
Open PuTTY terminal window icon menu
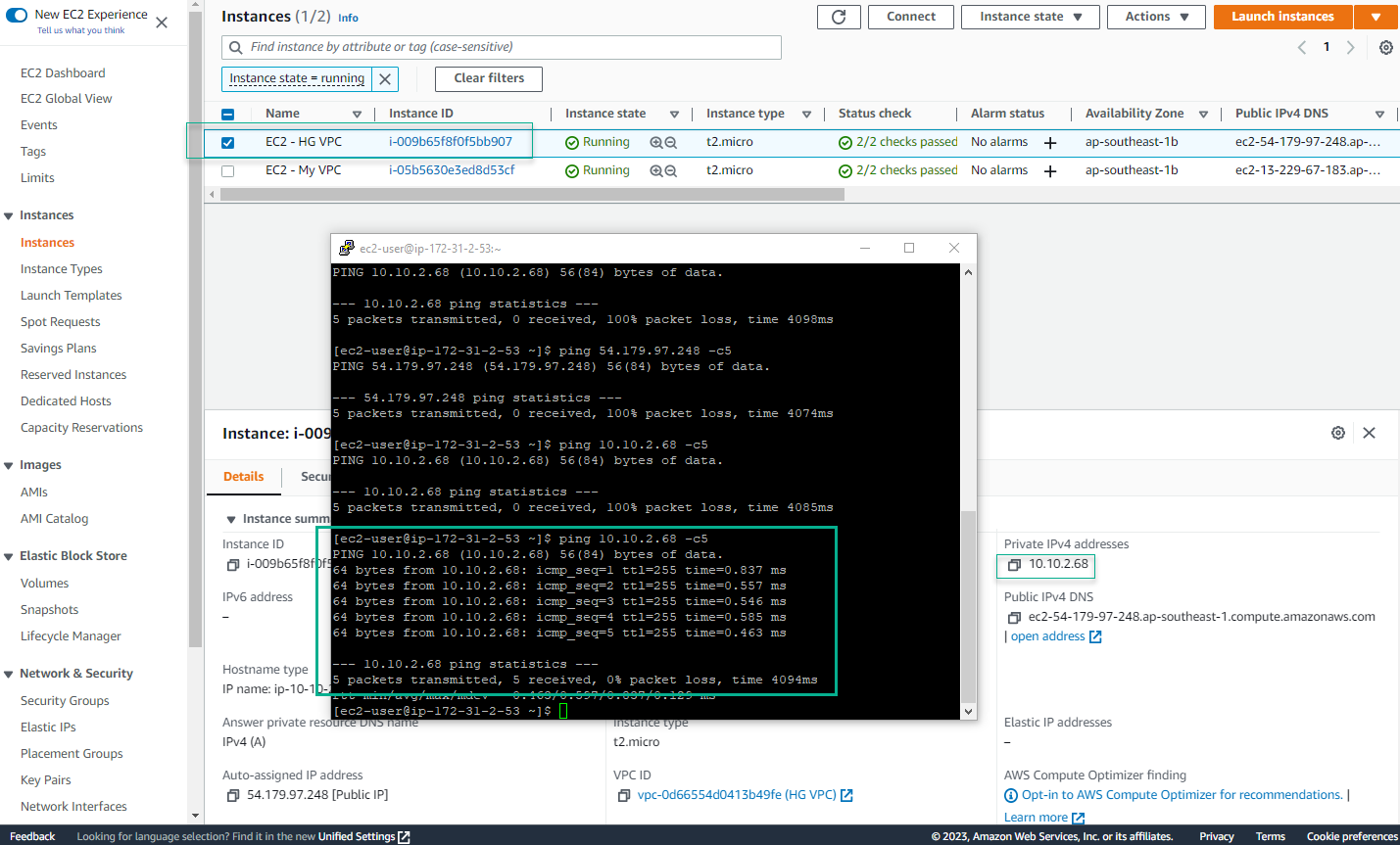point(346,248)
